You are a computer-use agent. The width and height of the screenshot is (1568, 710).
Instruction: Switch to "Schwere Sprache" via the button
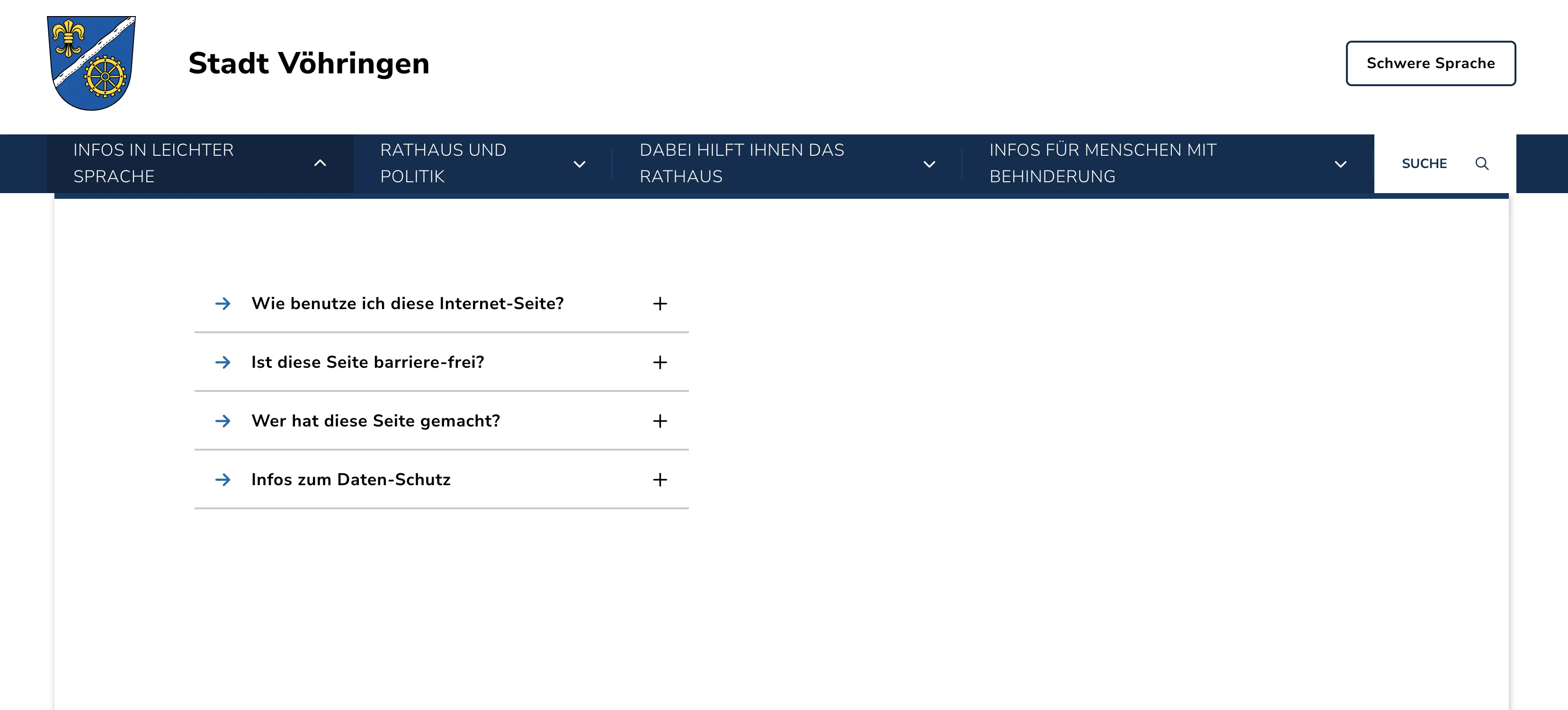tap(1430, 63)
